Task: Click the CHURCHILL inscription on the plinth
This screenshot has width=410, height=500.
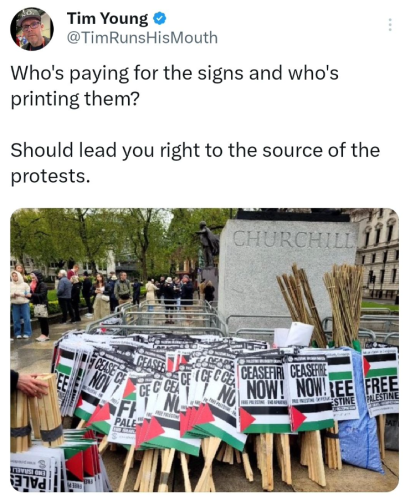Action: tap(293, 239)
